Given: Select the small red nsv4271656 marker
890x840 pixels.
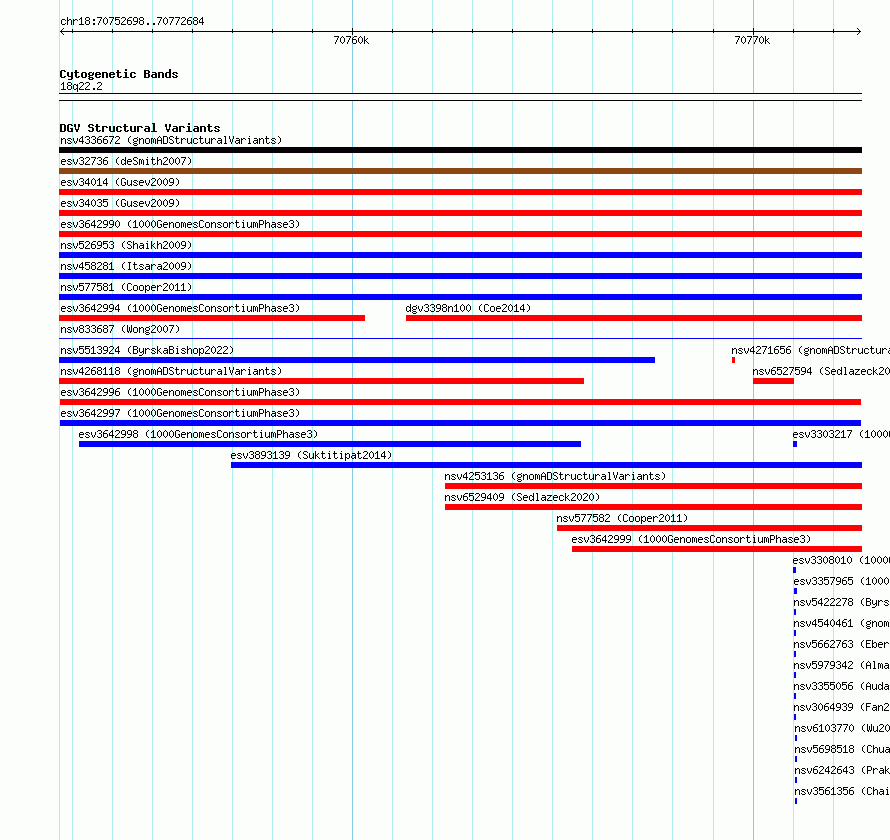Looking at the screenshot, I should pyautogui.click(x=733, y=360).
